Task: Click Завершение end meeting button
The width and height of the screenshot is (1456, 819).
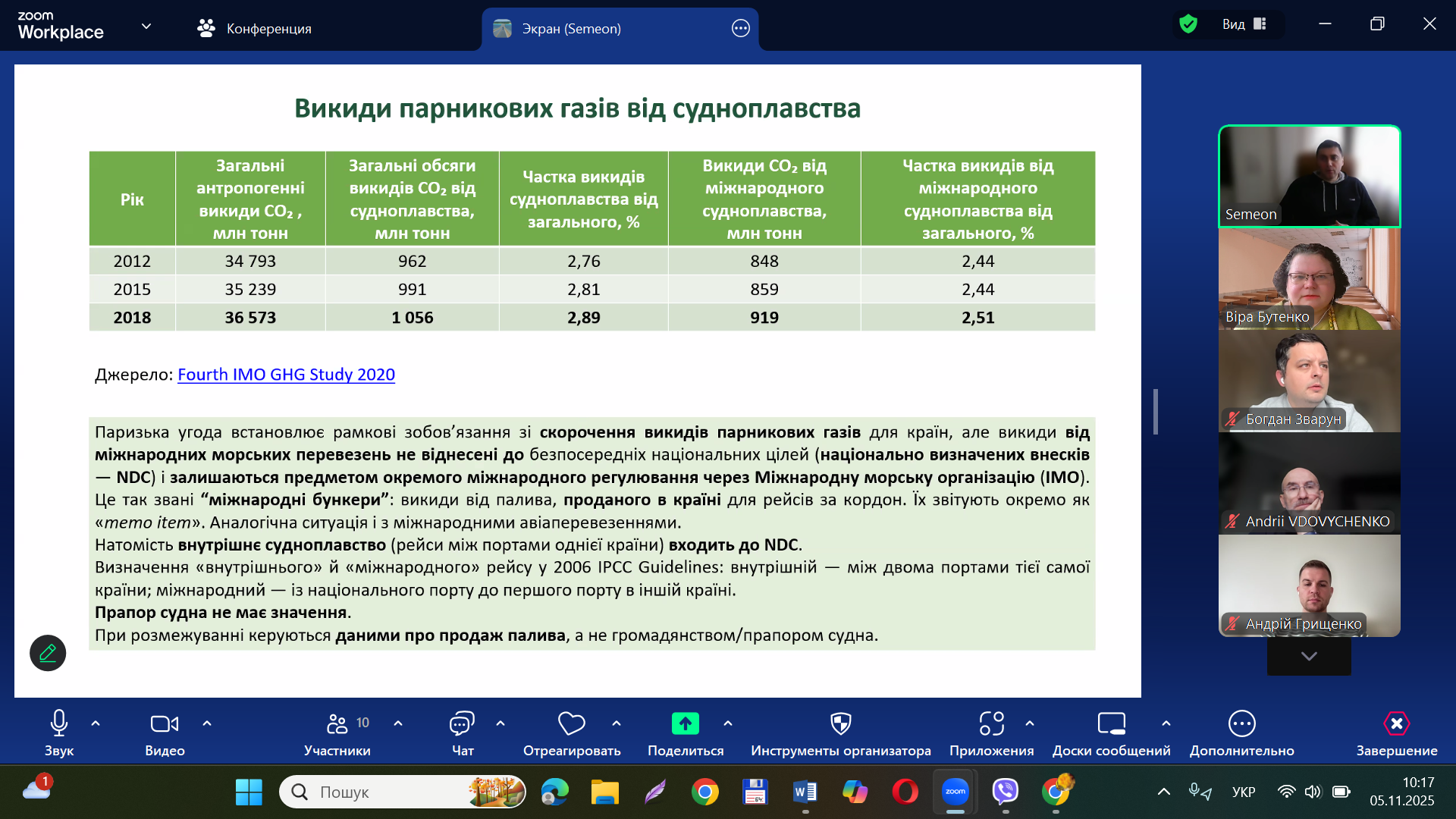Action: [1396, 724]
